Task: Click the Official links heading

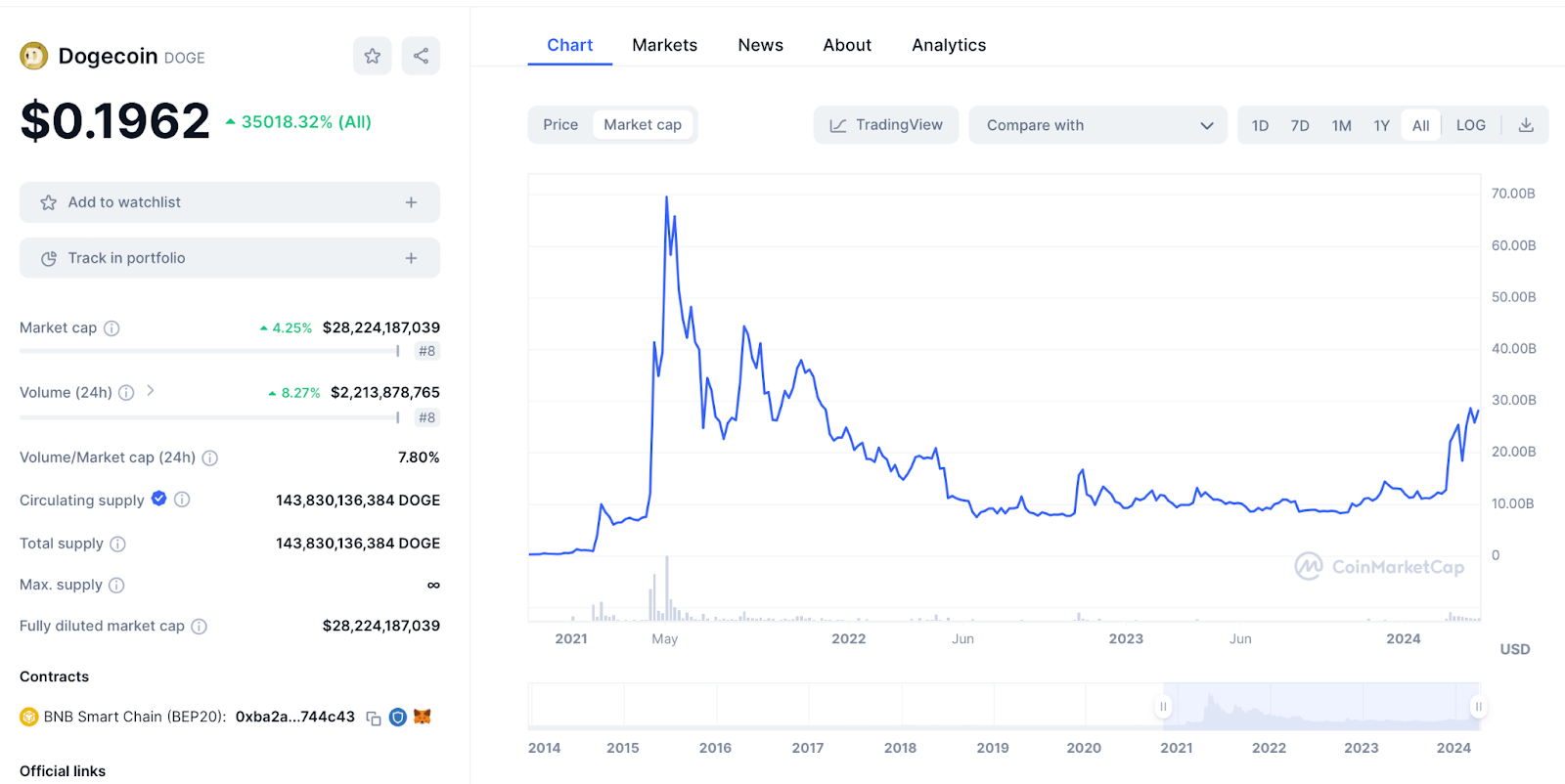Action: coord(63,771)
